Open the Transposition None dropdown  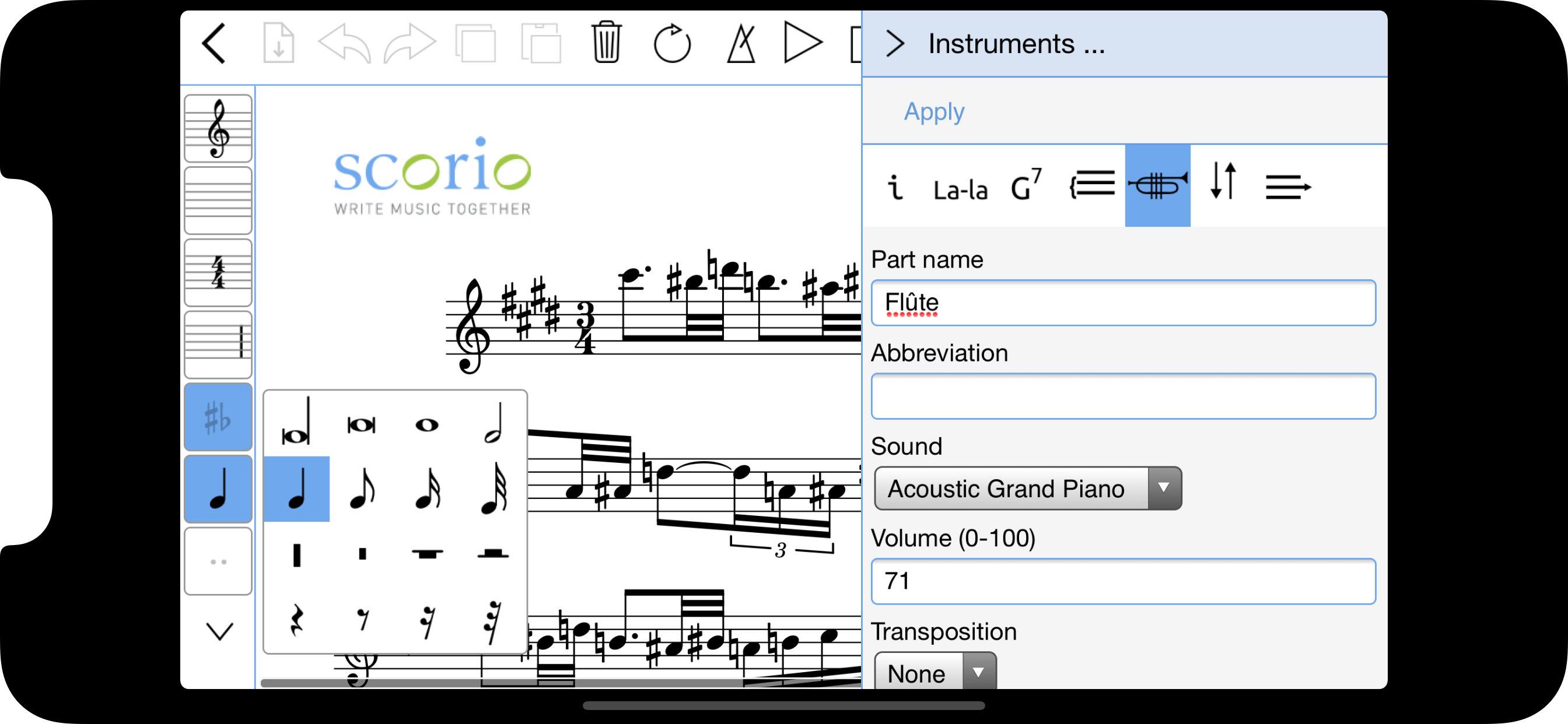coord(935,672)
